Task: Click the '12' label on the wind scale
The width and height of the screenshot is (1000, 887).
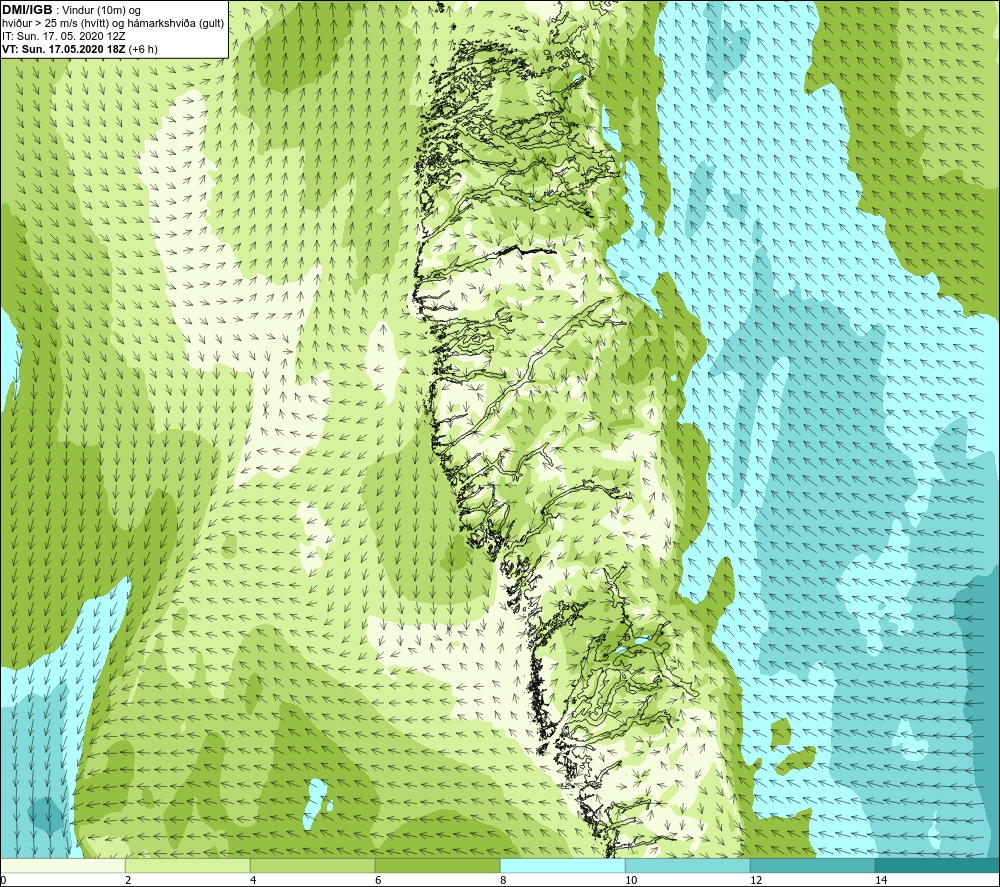Action: 756,880
